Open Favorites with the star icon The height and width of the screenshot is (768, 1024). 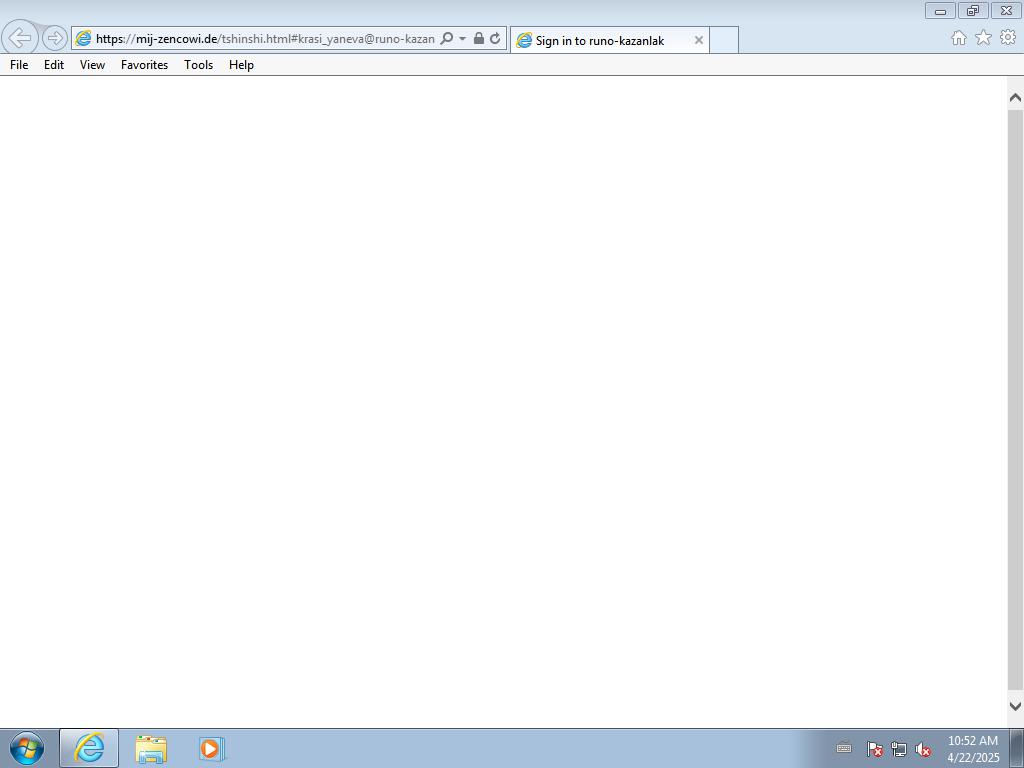pyautogui.click(x=983, y=38)
